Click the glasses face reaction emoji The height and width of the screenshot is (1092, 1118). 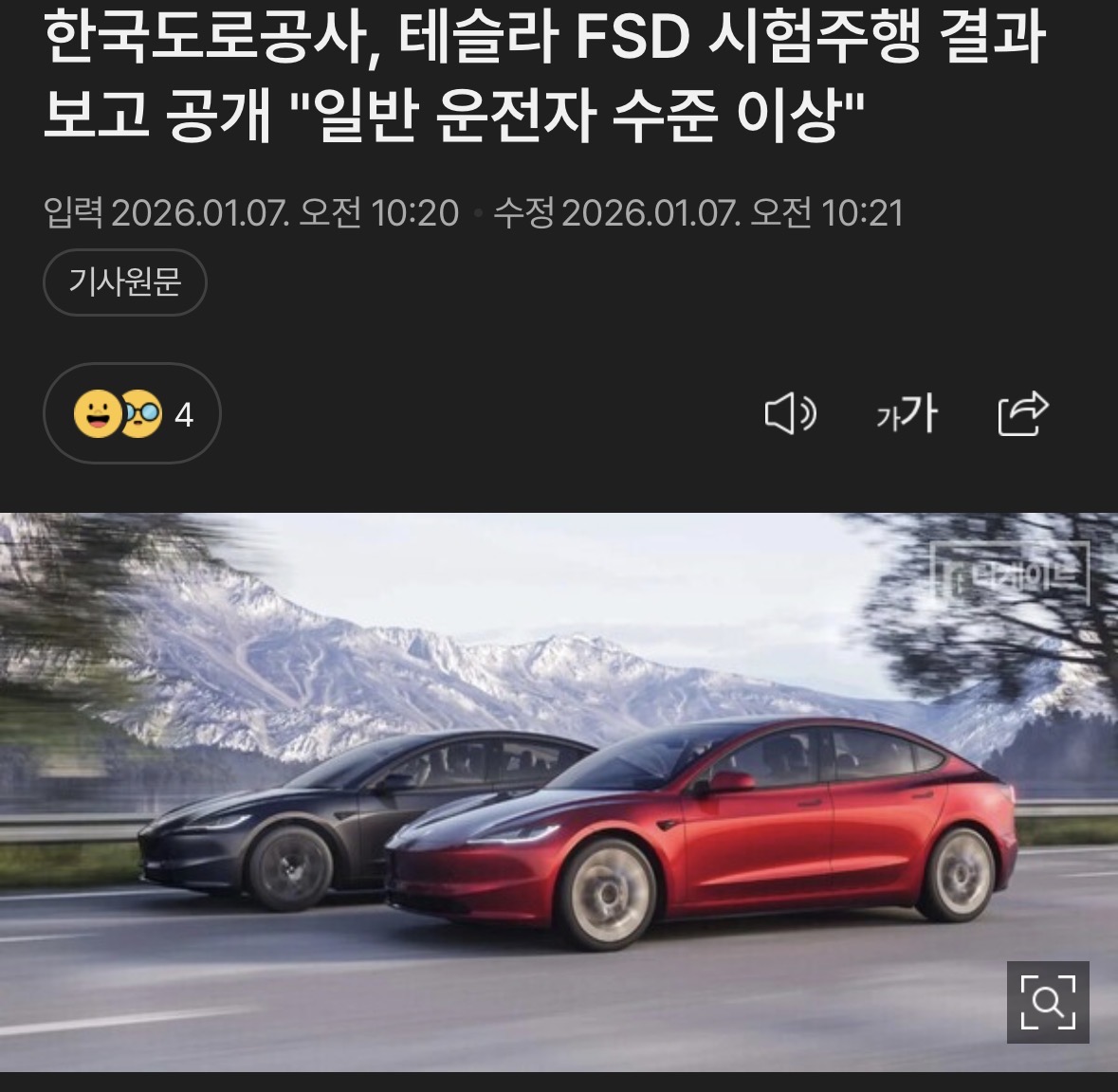coord(142,413)
